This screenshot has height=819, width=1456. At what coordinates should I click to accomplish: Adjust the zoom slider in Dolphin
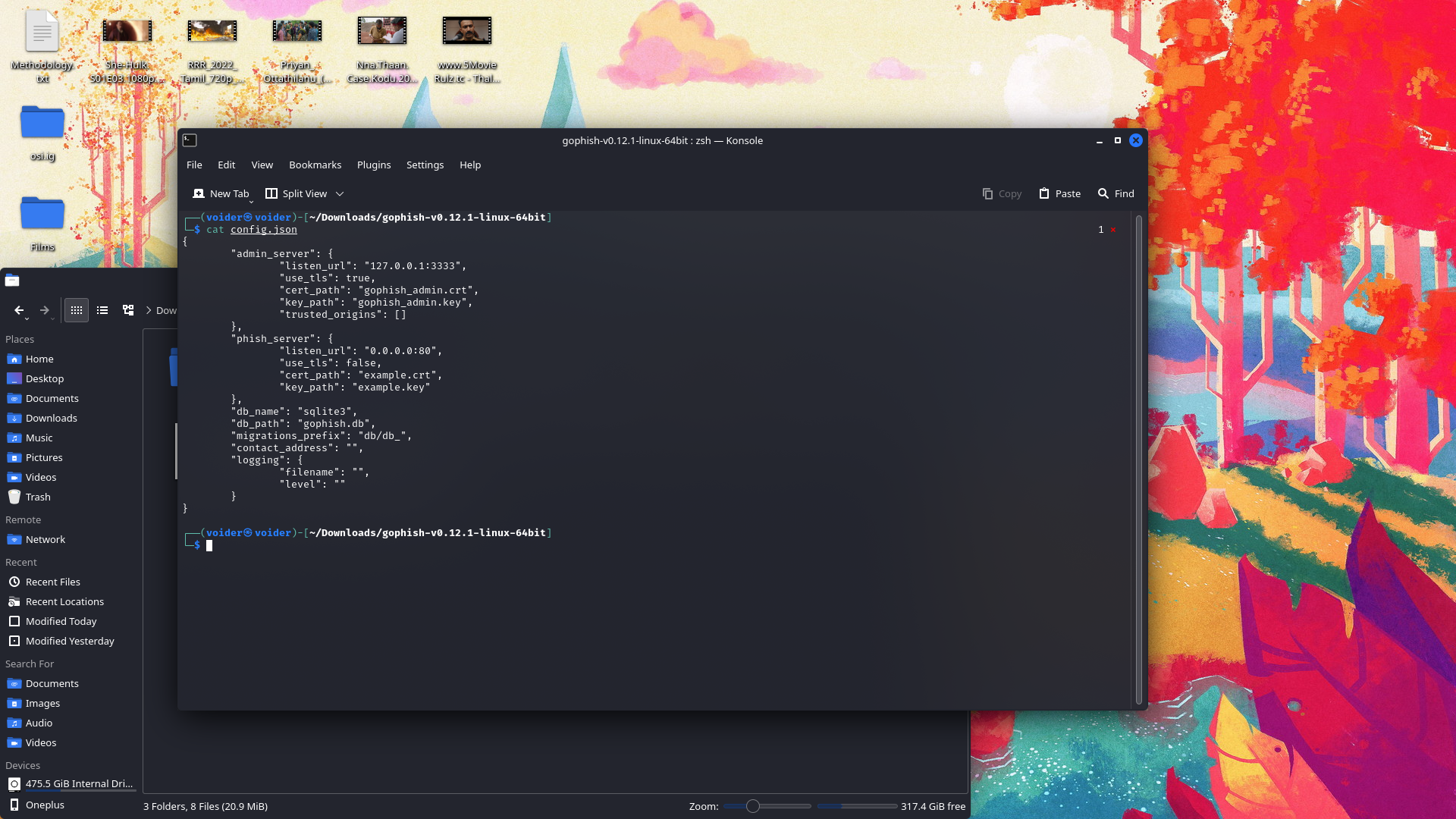(755, 806)
